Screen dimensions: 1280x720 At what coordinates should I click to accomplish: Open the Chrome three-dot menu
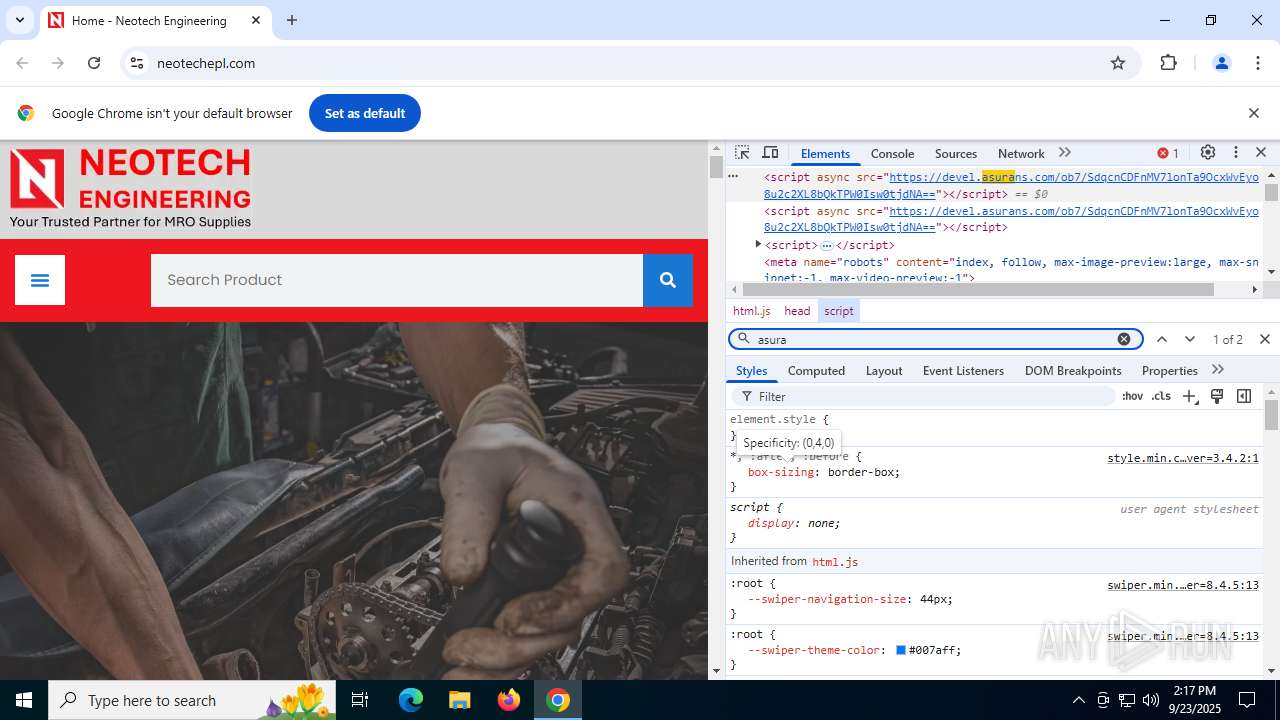(1258, 63)
